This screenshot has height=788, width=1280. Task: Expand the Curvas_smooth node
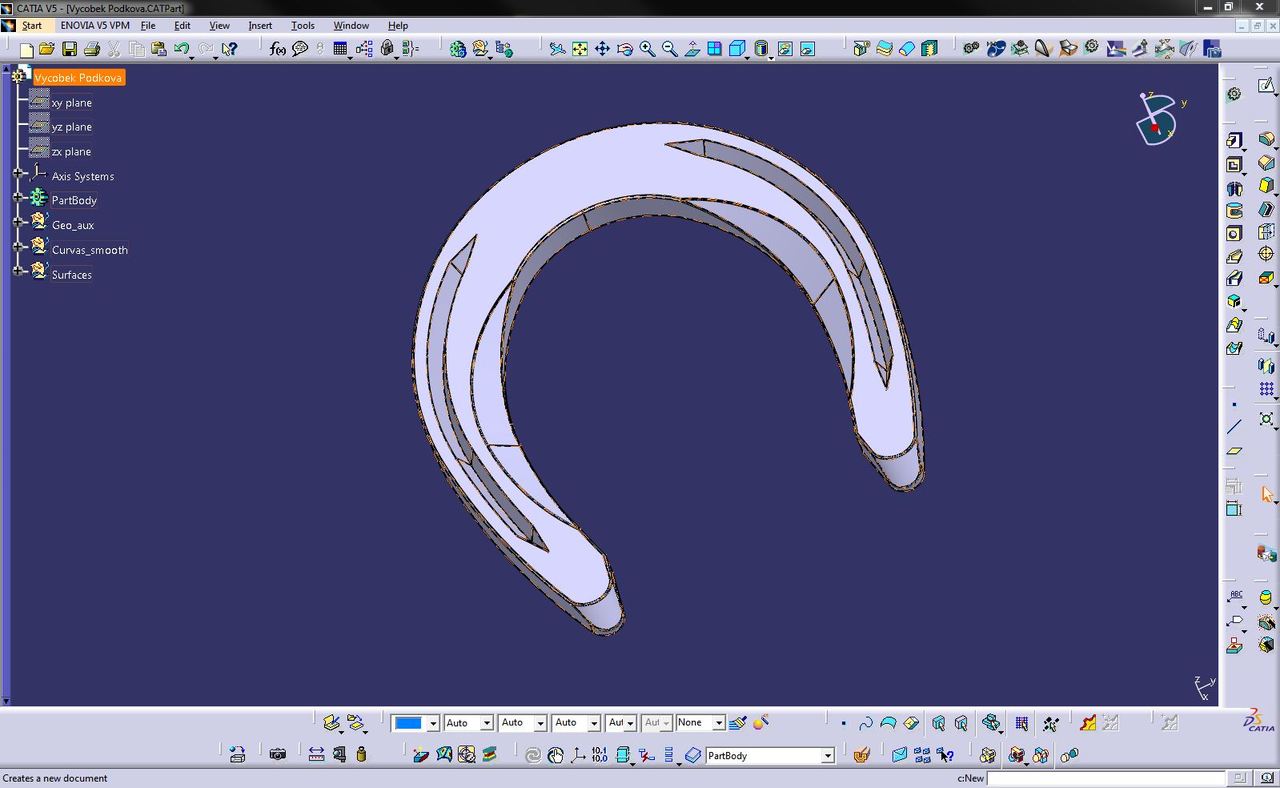pyautogui.click(x=18, y=246)
